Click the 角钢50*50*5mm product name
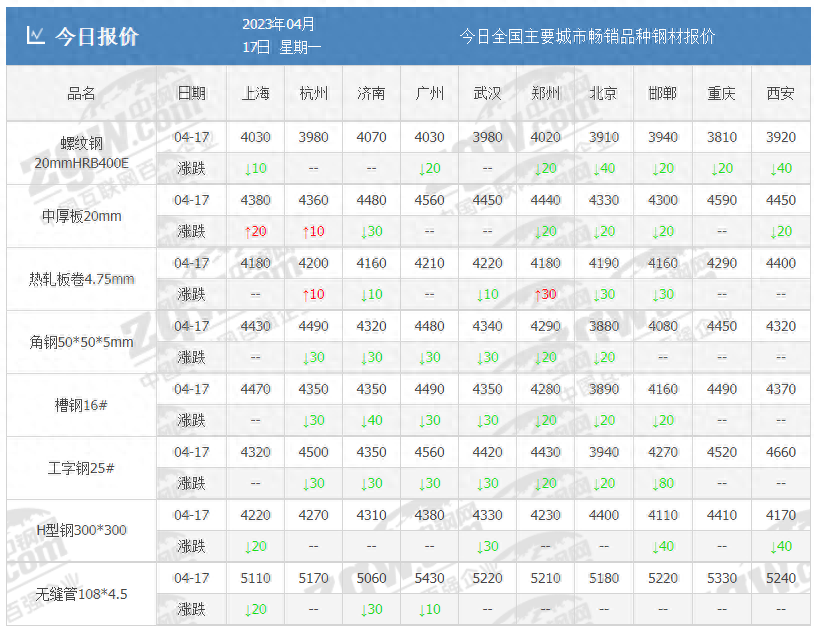The height and width of the screenshot is (629, 815). [x=82, y=342]
